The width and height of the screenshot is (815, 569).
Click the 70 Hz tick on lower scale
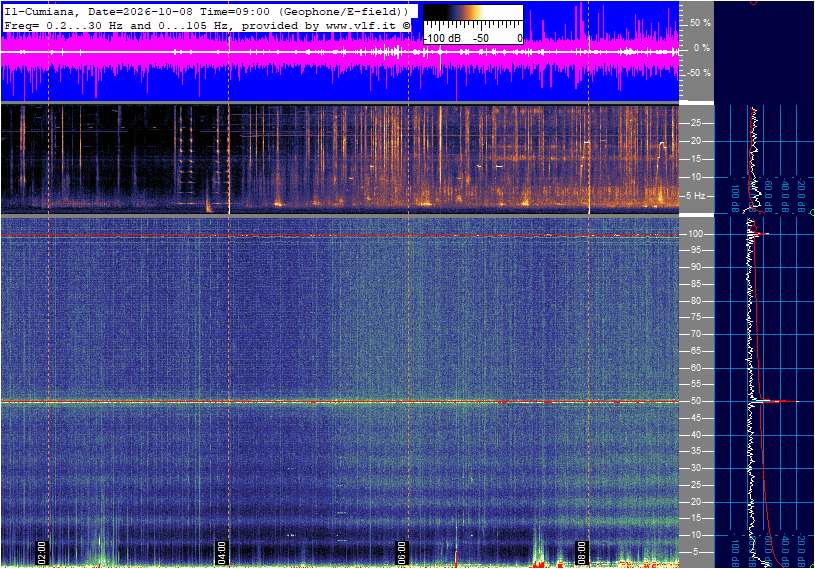695,334
